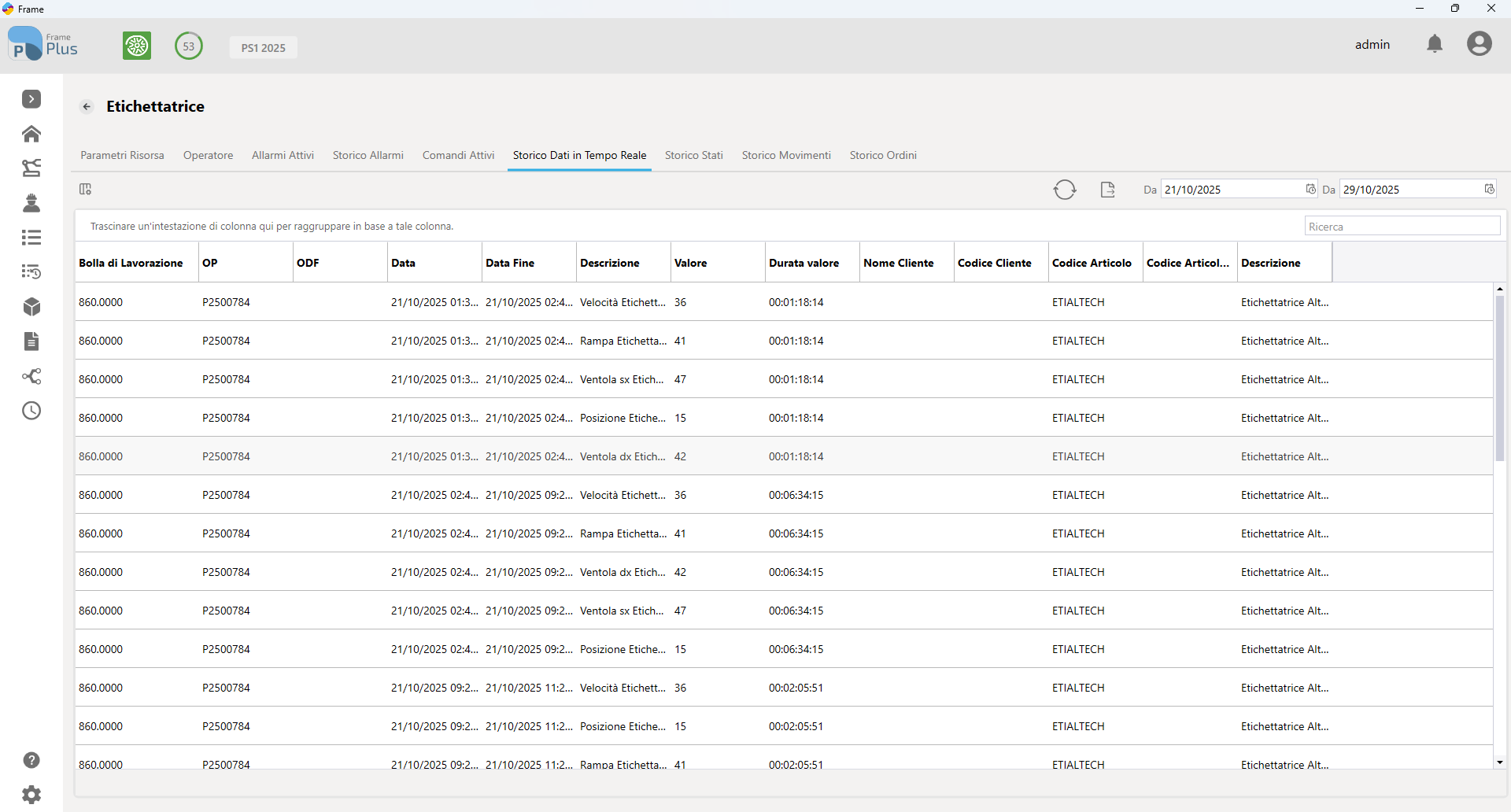
Task: Sort by the Codice Cliente column header
Action: point(1001,263)
